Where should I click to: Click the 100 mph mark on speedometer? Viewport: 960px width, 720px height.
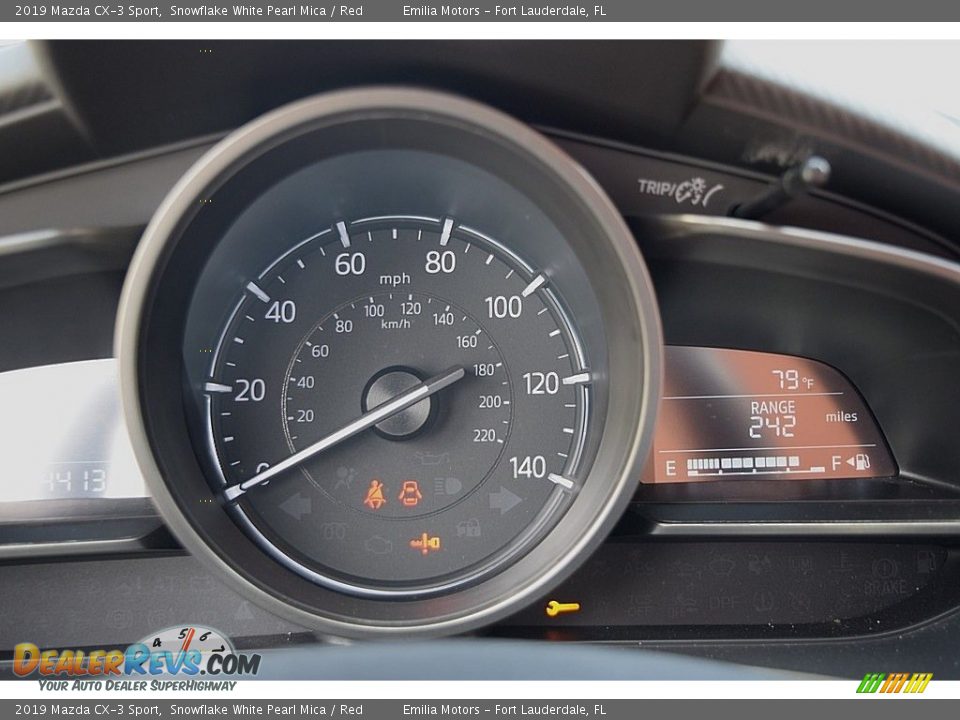click(503, 307)
